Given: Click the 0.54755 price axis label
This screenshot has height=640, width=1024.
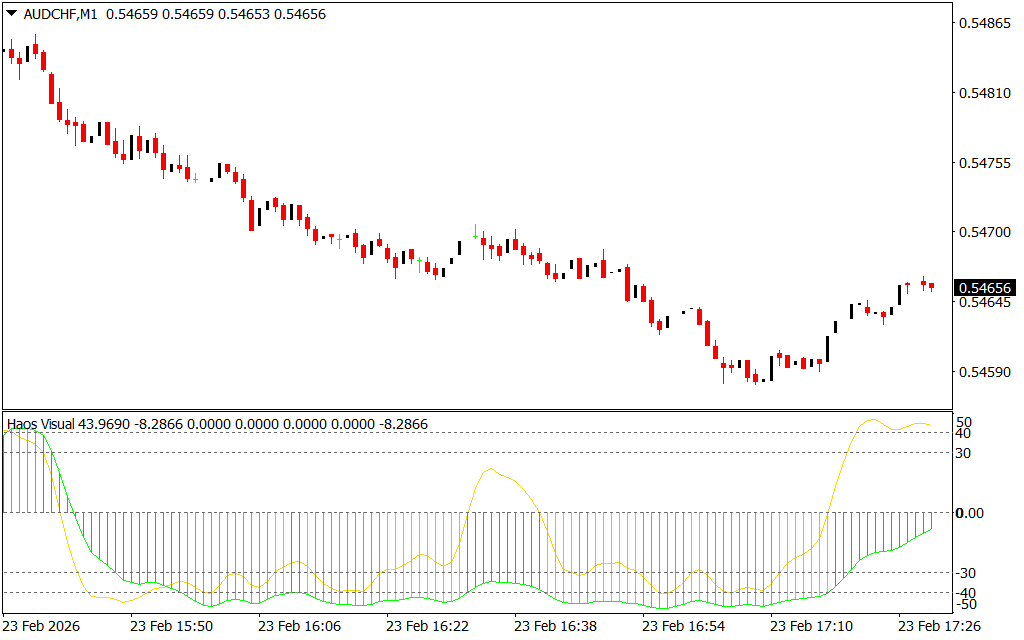Looking at the screenshot, I should click(x=984, y=163).
